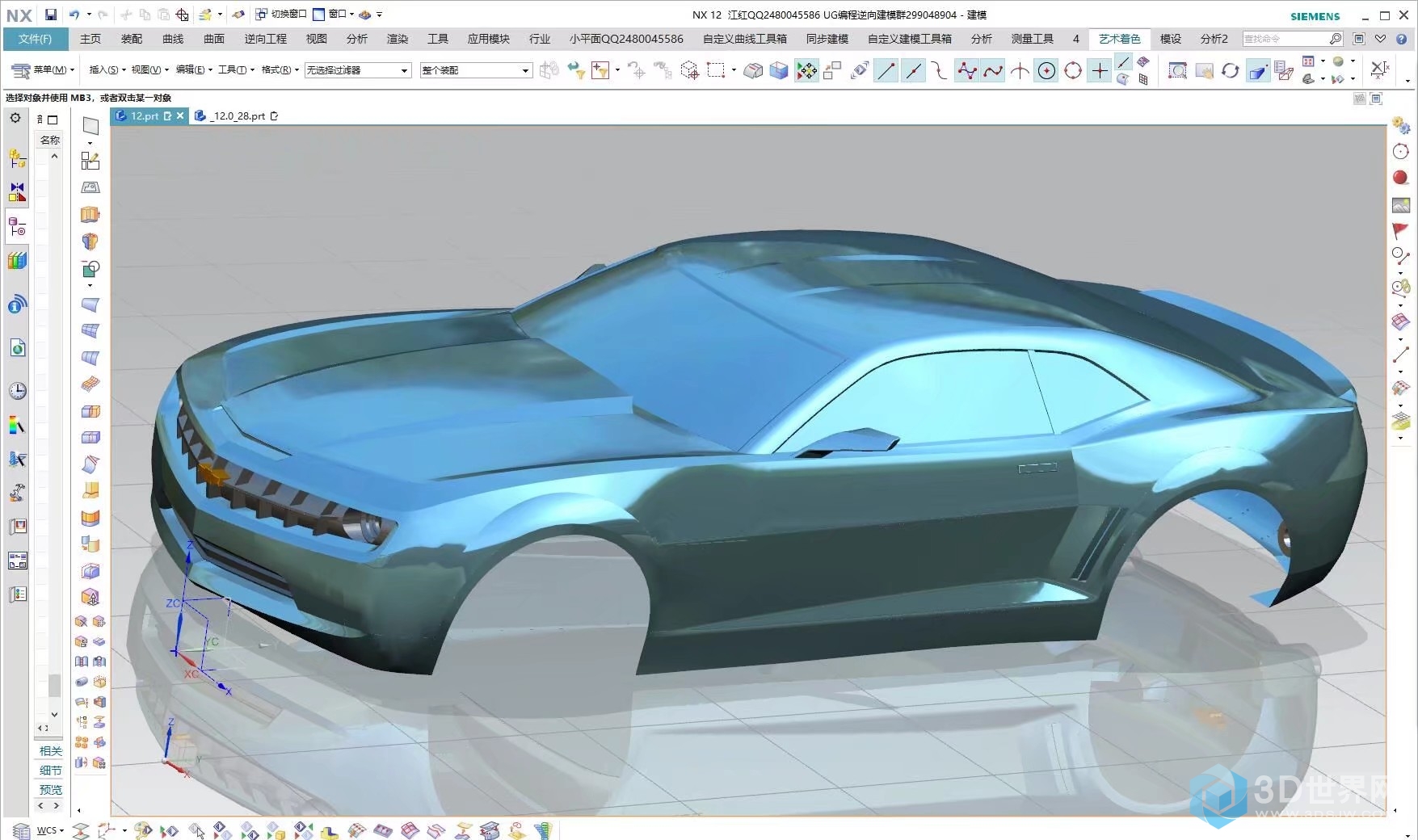
Task: Click the Move Object icon in top toolbar
Action: 806,71
